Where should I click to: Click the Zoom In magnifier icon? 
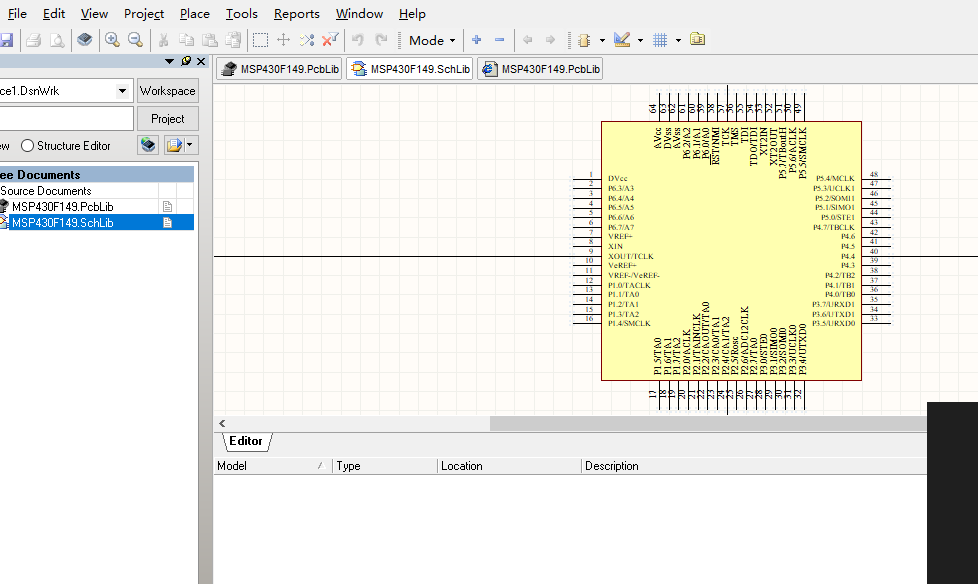112,40
